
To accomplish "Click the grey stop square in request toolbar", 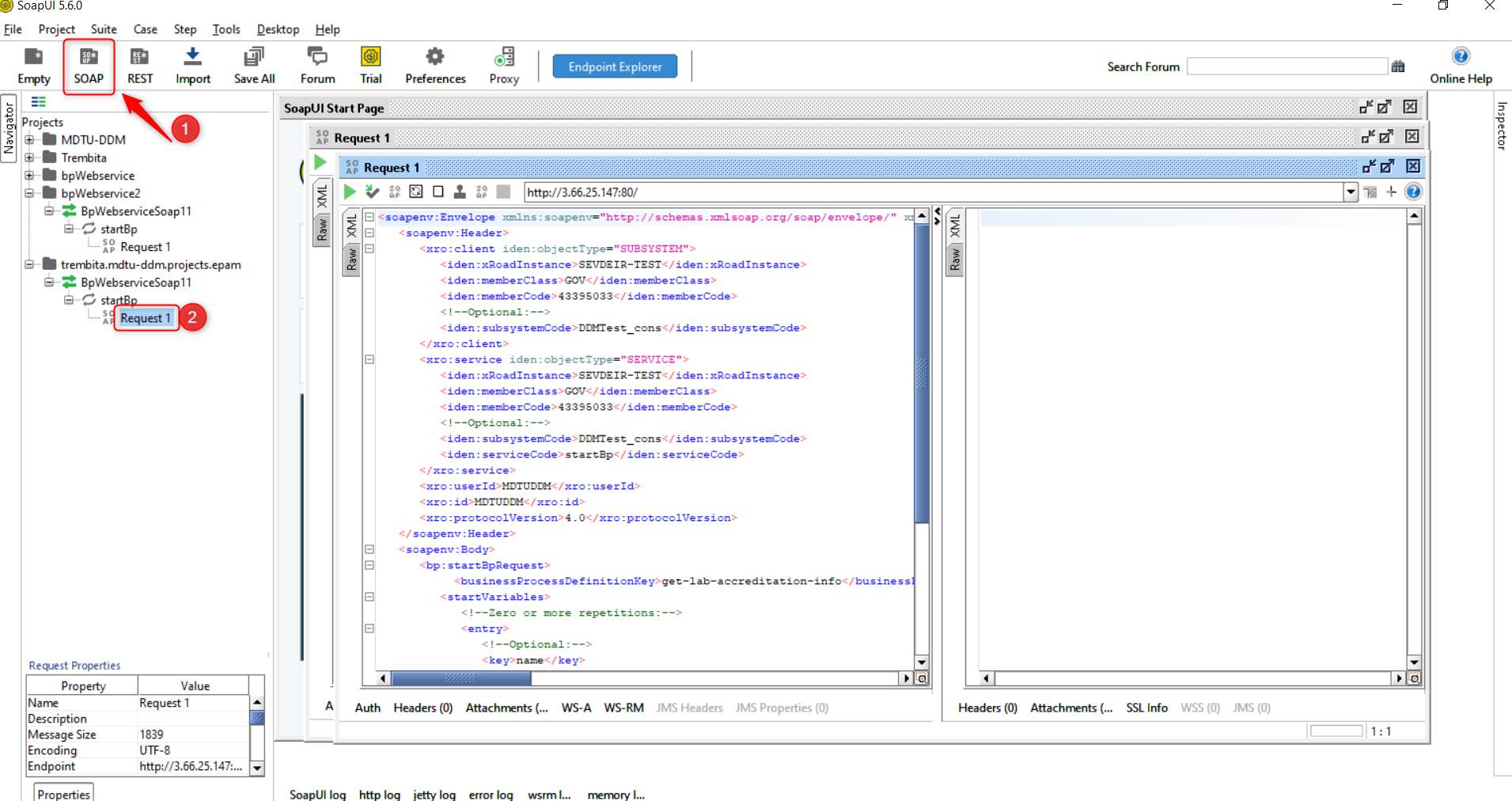I will tap(503, 192).
